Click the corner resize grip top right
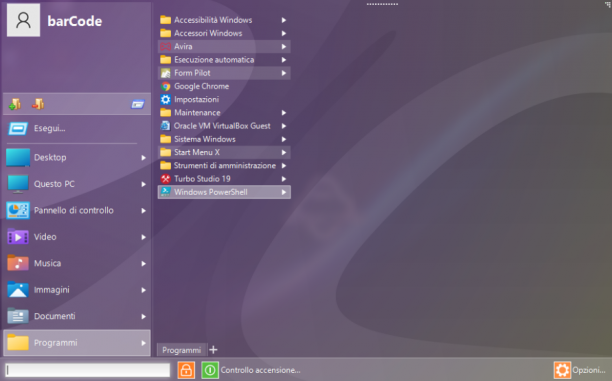This screenshot has height=381, width=612. [x=607, y=4]
